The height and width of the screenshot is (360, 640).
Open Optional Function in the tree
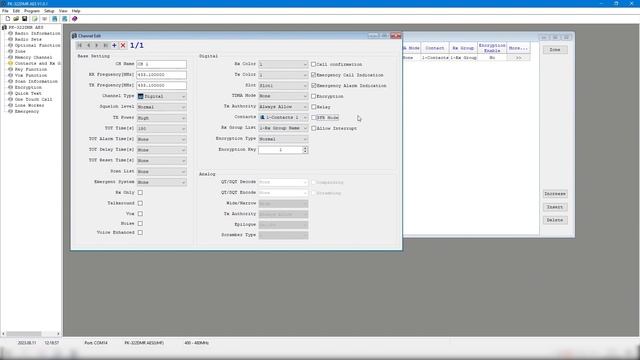tap(37, 45)
